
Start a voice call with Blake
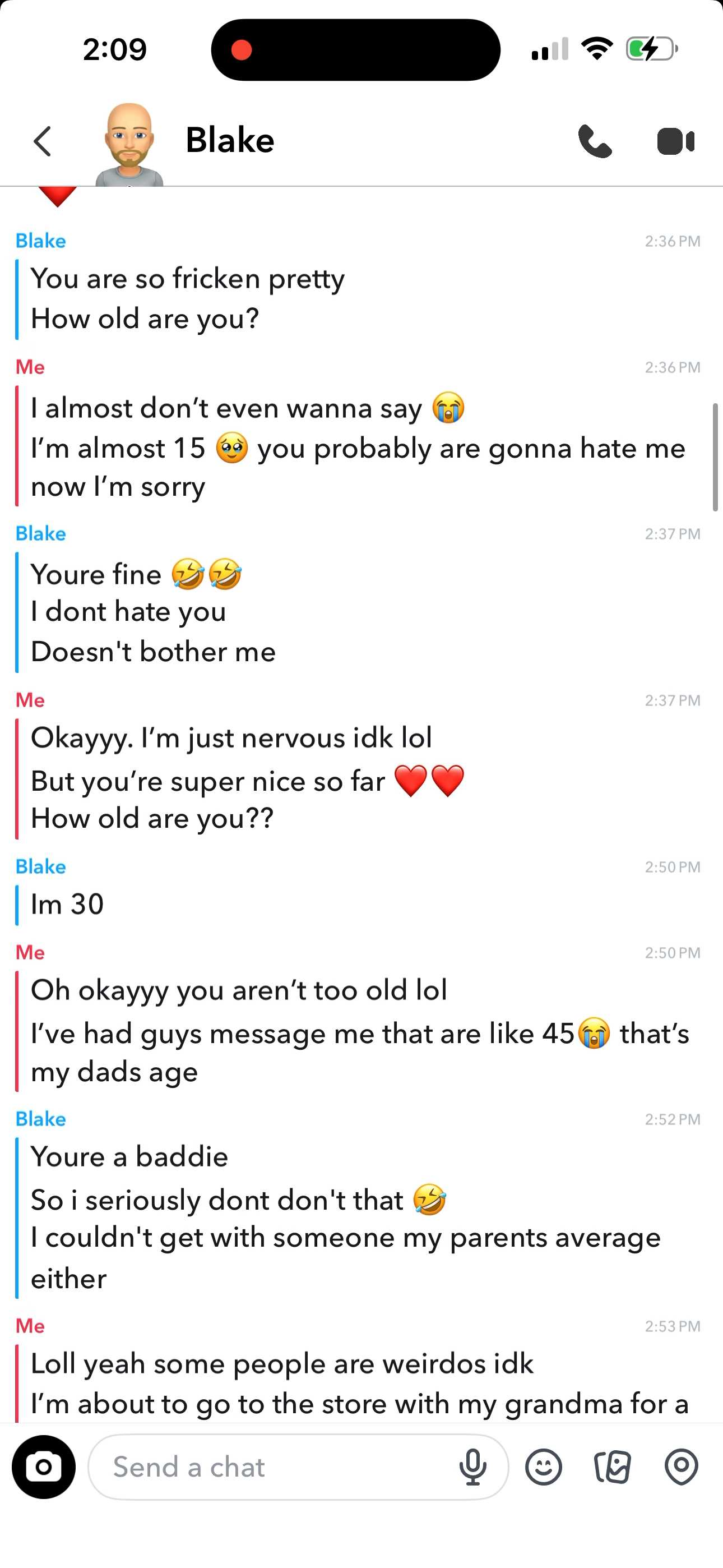coord(595,141)
